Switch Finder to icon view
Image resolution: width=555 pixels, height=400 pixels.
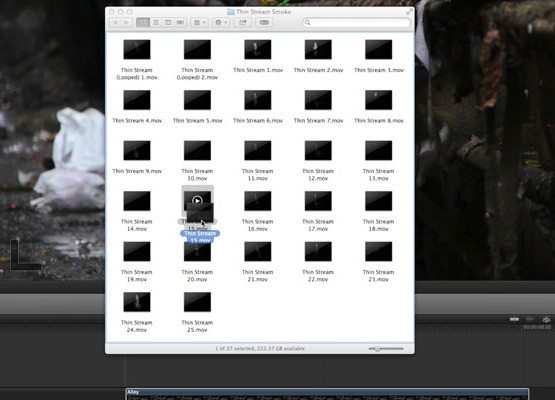pos(143,23)
